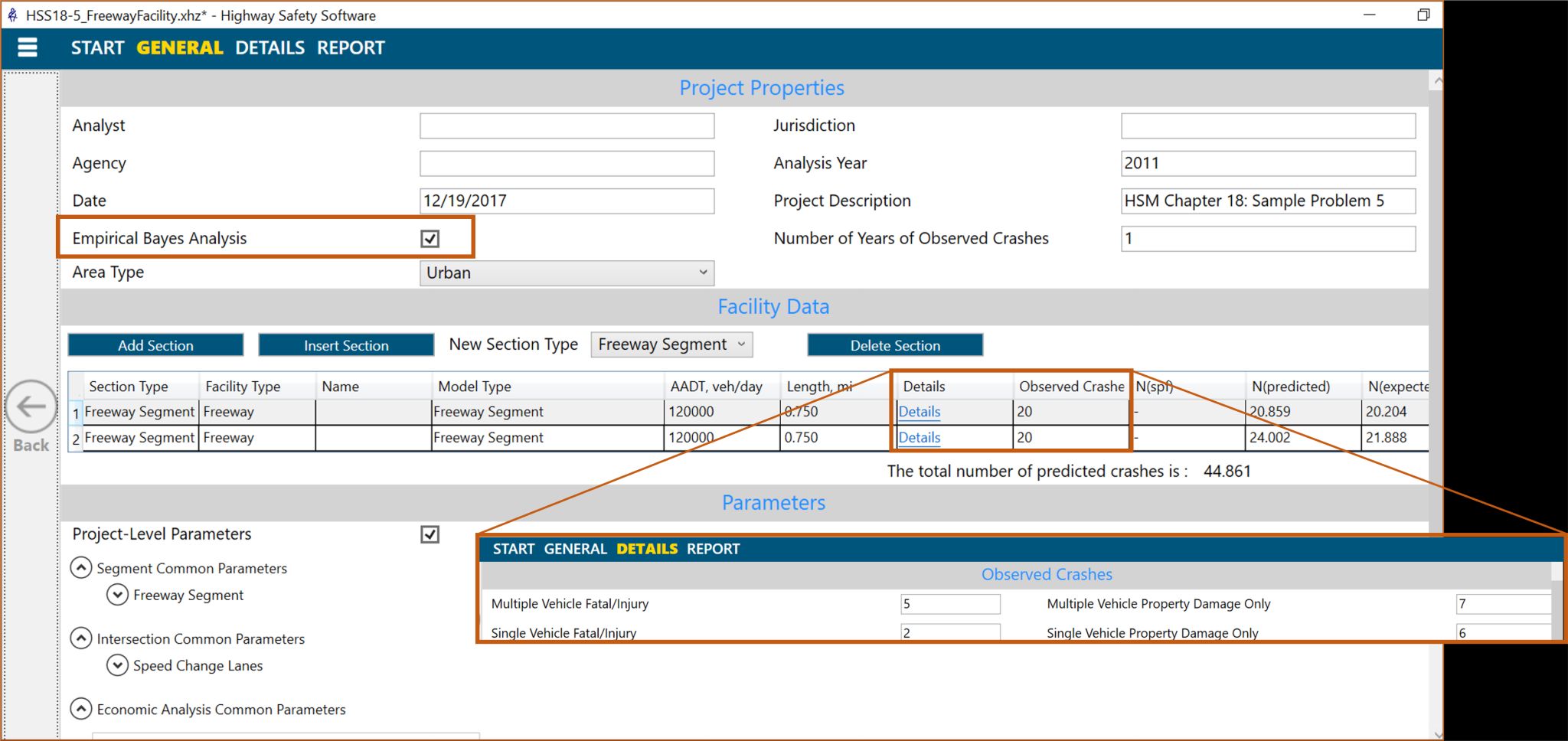Open the New Section Type dropdown
Image resolution: width=1568 pixels, height=741 pixels.
[671, 344]
